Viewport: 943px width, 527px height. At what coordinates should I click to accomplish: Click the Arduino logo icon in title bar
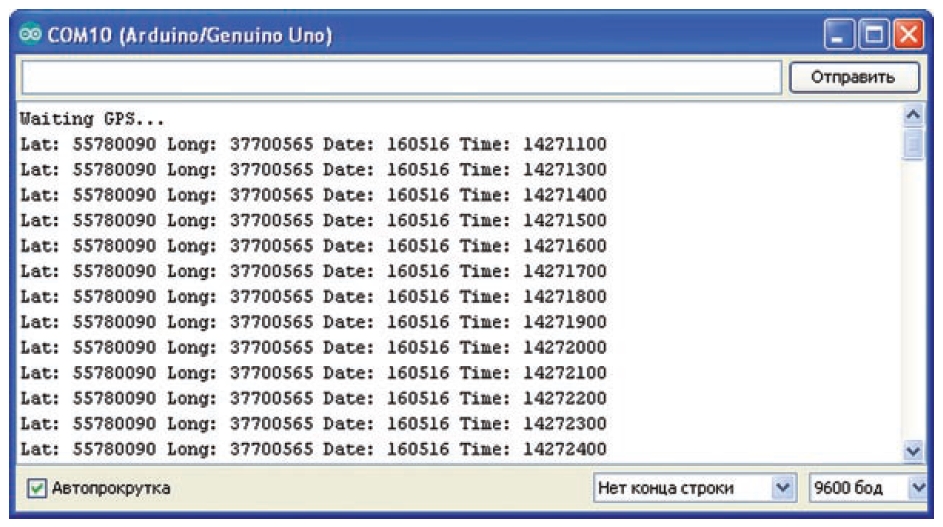[x=30, y=34]
